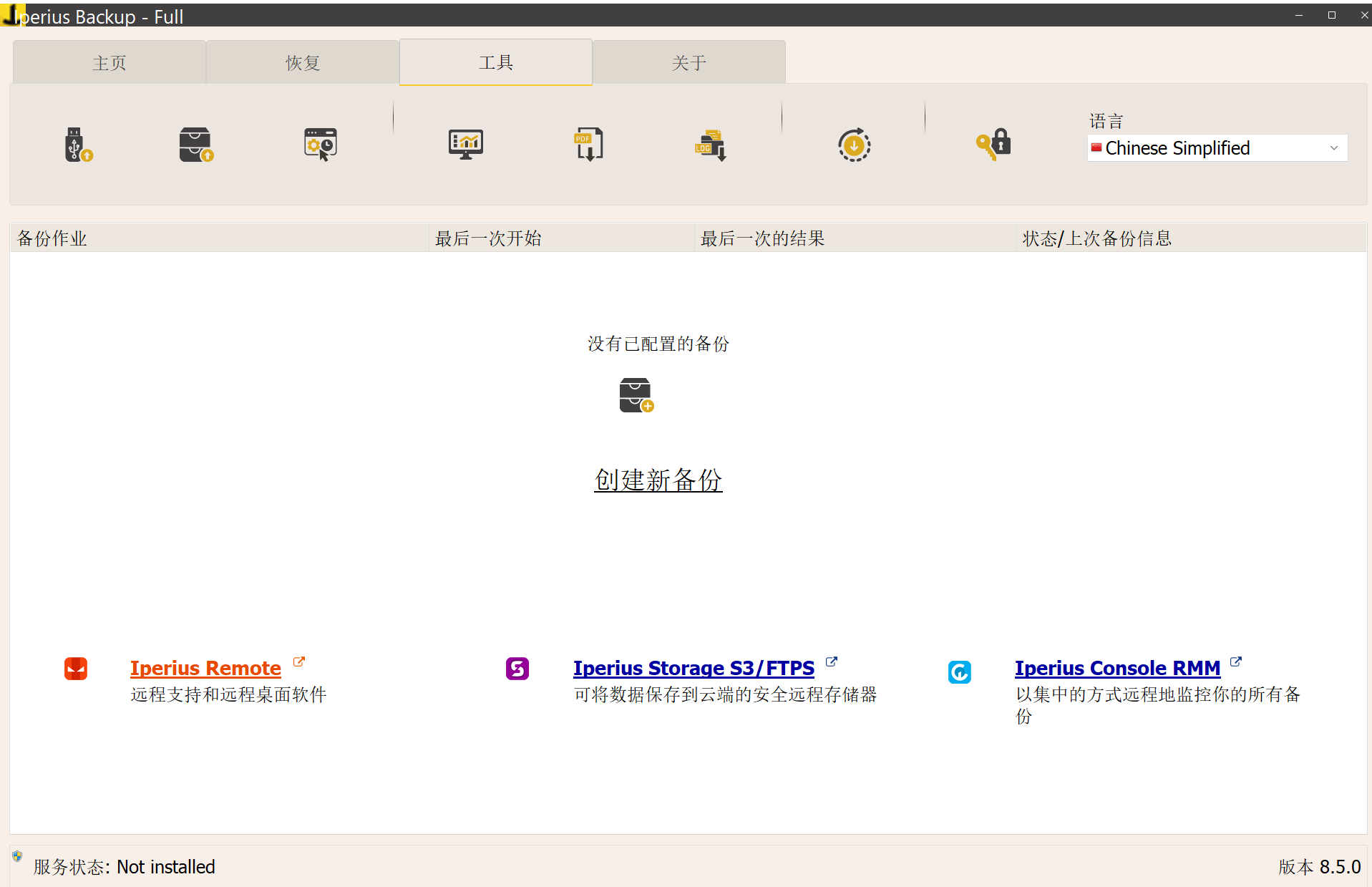The height and width of the screenshot is (887, 1372).
Task: Click the 可将数据保存到云端的安全远程存储器 description
Action: pyautogui.click(x=725, y=694)
